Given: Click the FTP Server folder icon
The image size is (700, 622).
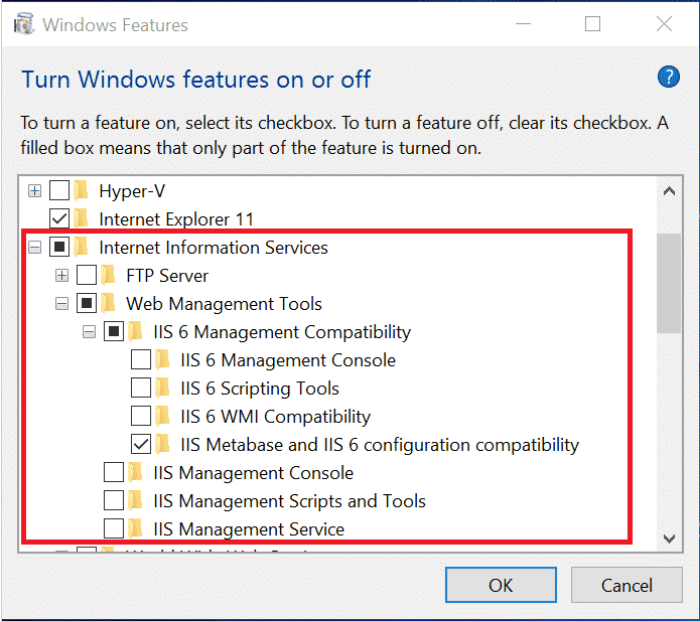Looking at the screenshot, I should tap(109, 275).
